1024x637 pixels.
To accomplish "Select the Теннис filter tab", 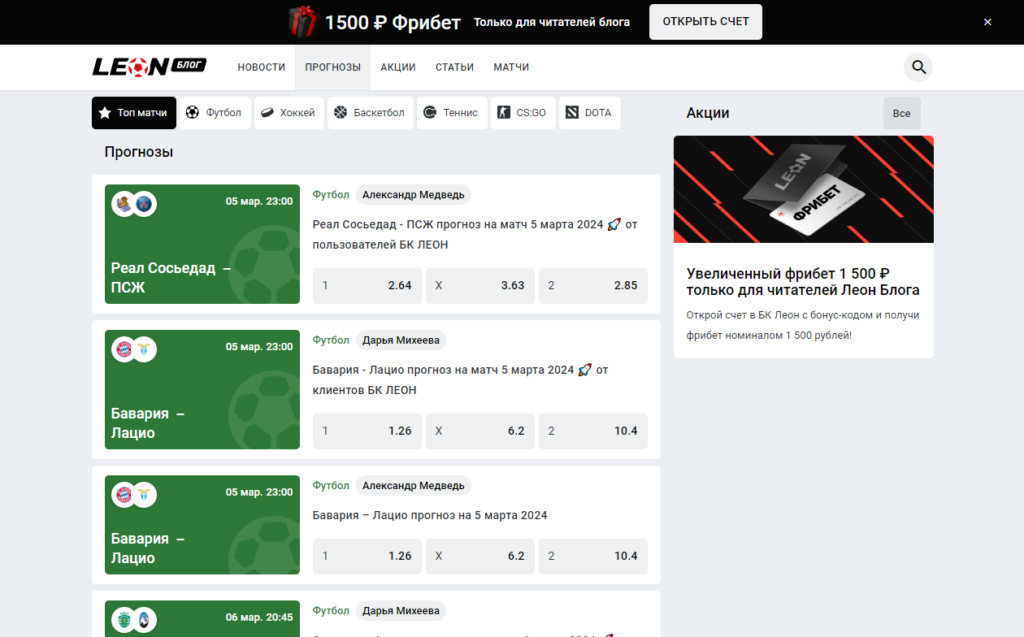I will [452, 112].
